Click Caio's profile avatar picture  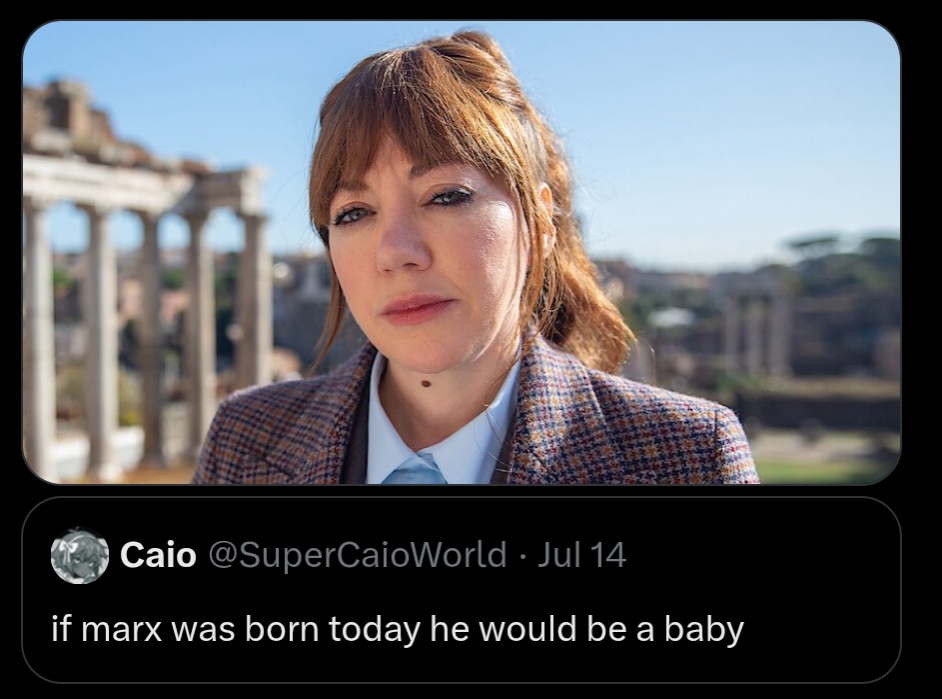80,555
